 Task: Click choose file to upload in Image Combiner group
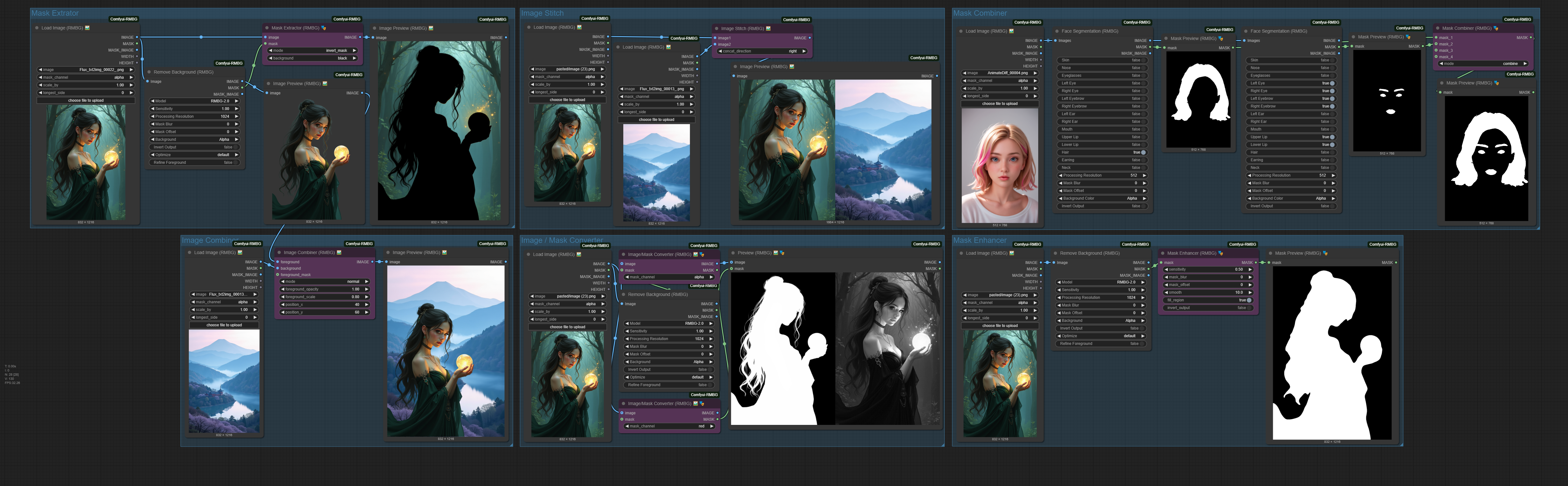pos(224,325)
